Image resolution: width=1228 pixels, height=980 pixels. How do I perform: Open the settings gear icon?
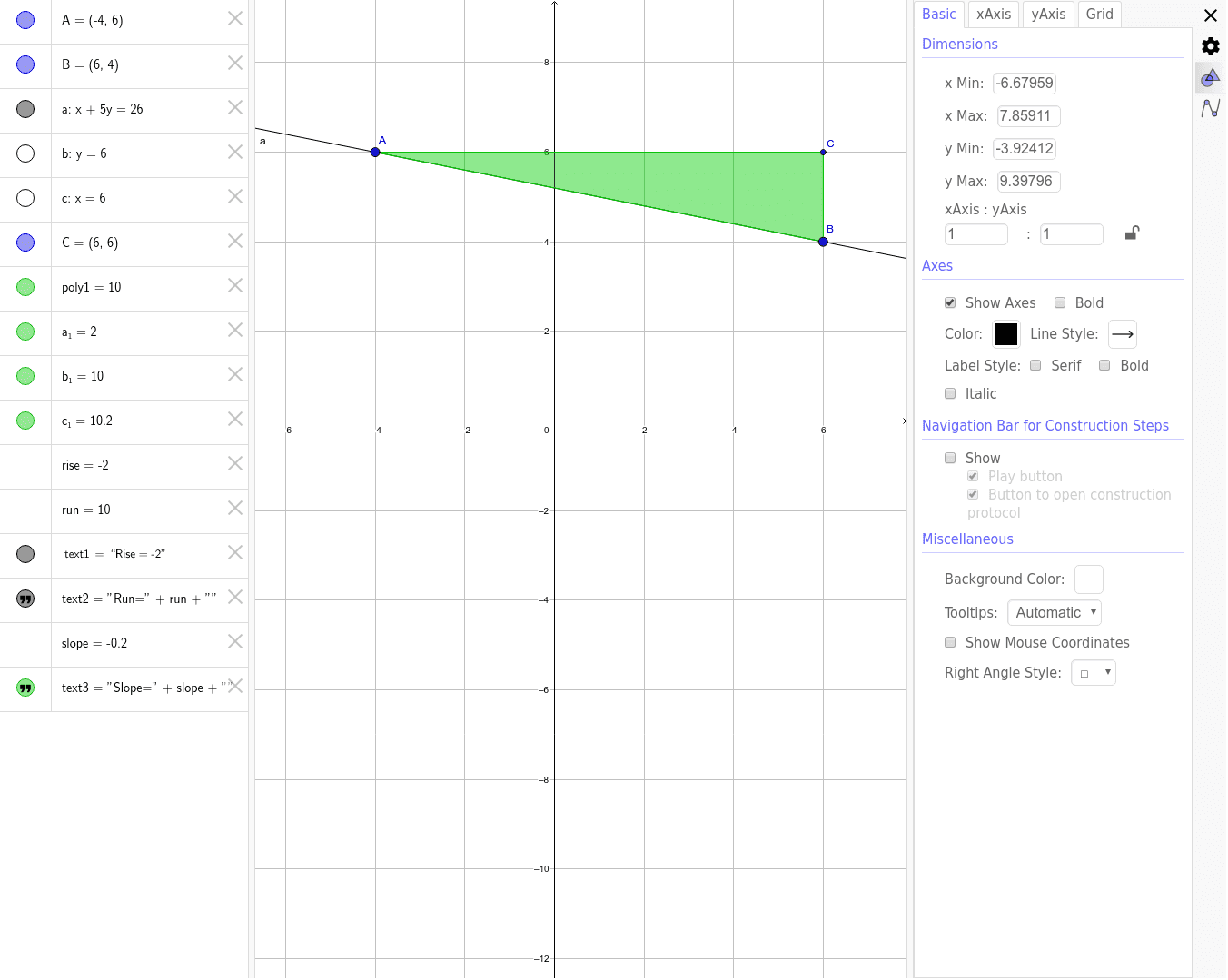(1210, 46)
